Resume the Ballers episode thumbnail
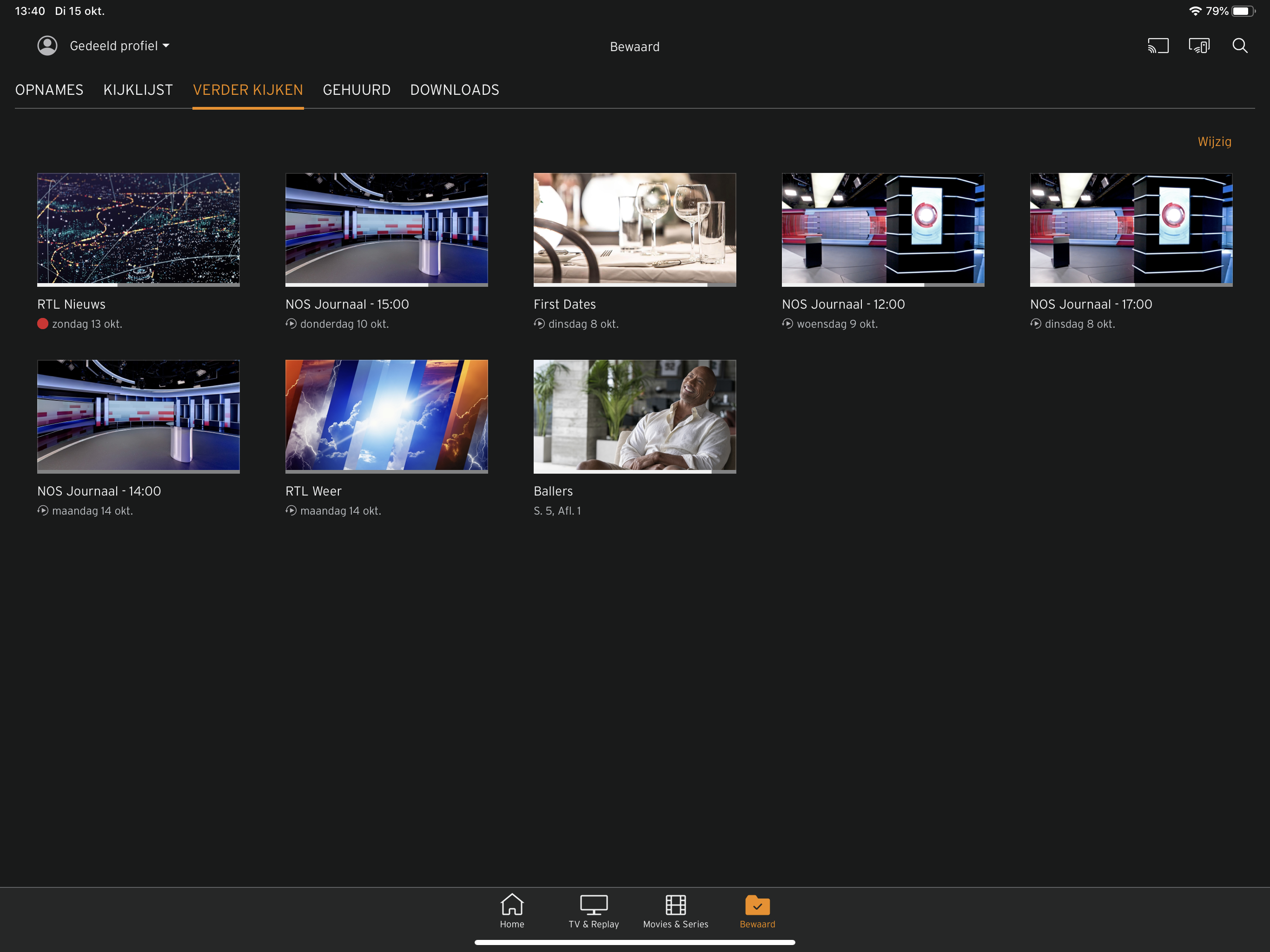This screenshot has height=952, width=1270. click(635, 416)
